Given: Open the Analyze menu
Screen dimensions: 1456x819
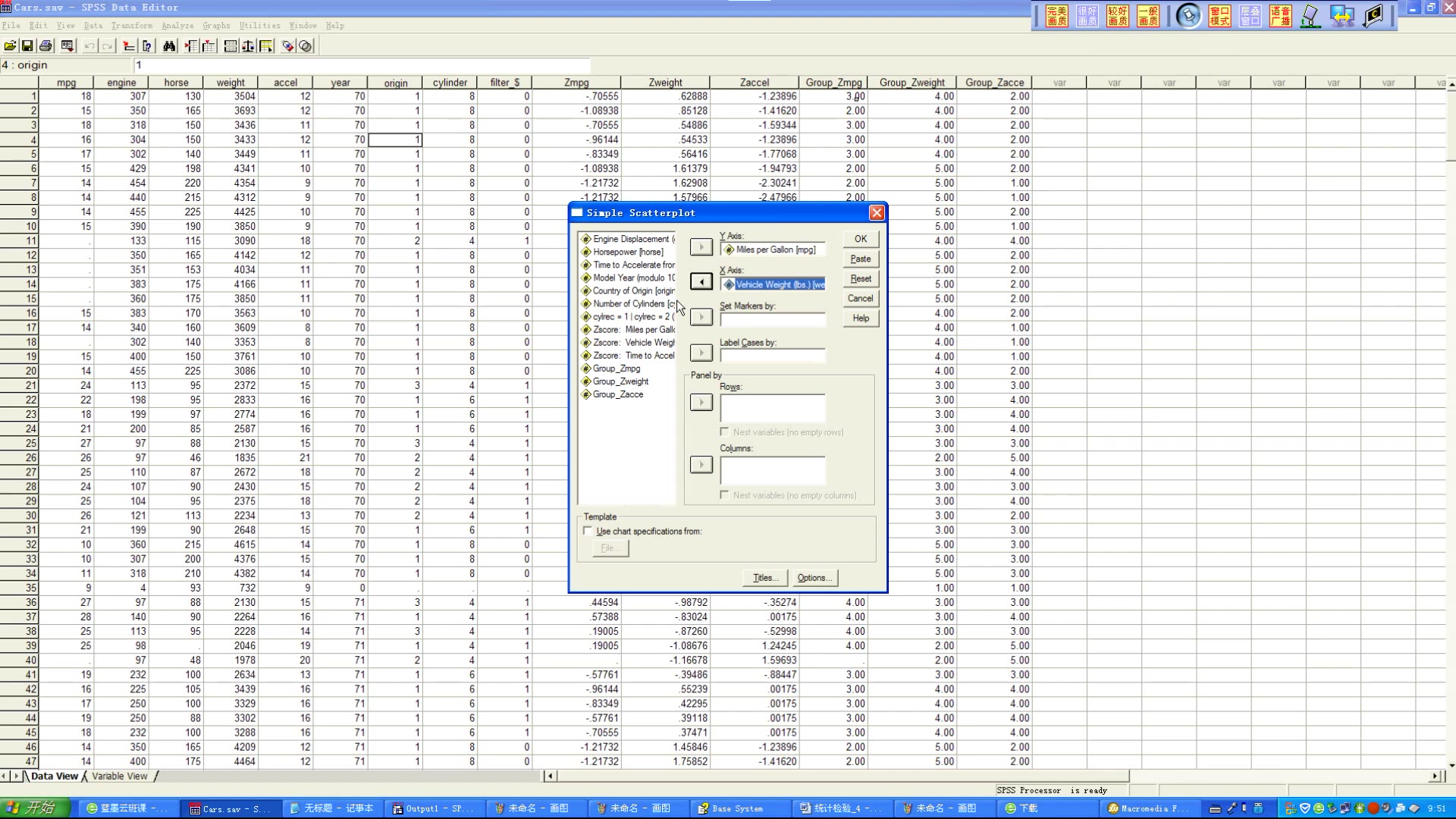Looking at the screenshot, I should pos(177,25).
